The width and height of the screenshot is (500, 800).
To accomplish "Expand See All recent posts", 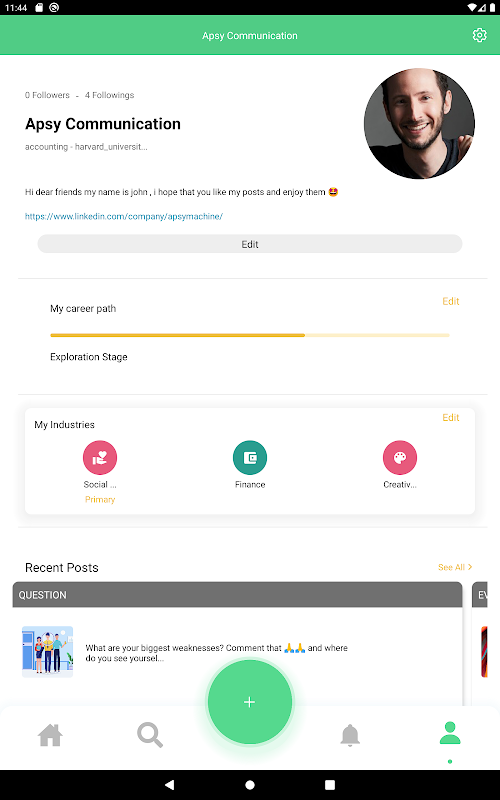I will coord(455,567).
